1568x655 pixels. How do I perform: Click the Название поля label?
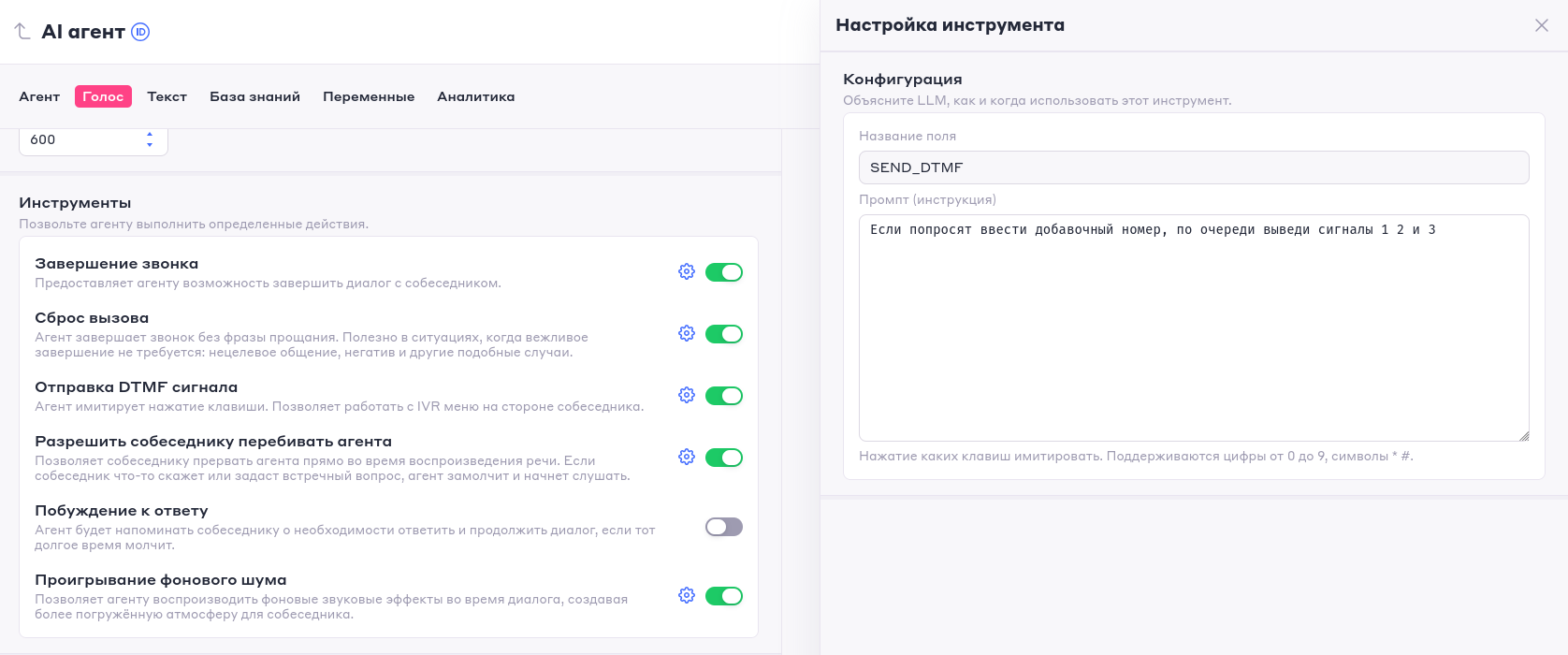pyautogui.click(x=907, y=136)
